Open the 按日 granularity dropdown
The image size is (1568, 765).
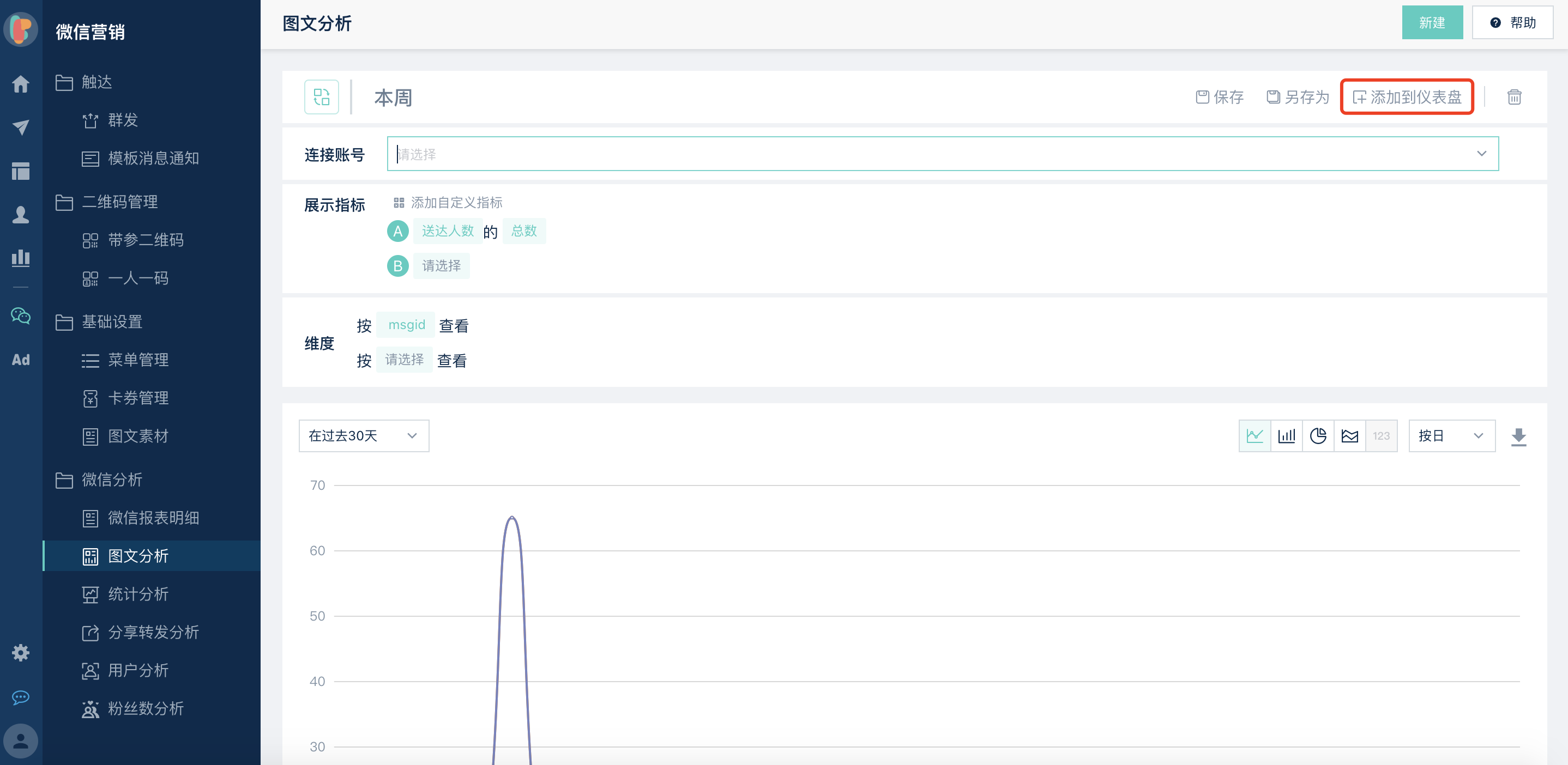tap(1452, 435)
